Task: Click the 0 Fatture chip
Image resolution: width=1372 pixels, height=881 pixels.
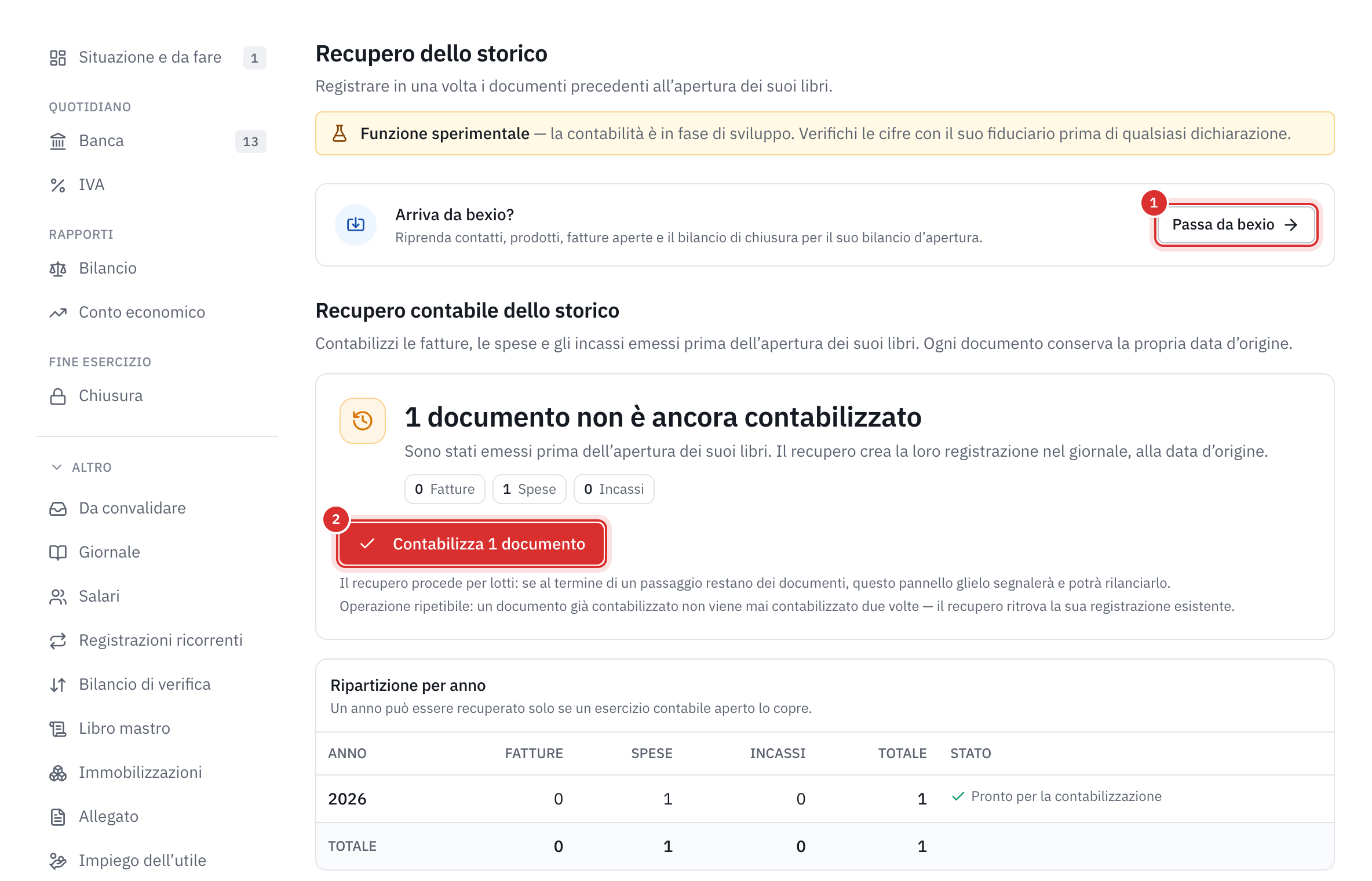Action: click(444, 489)
